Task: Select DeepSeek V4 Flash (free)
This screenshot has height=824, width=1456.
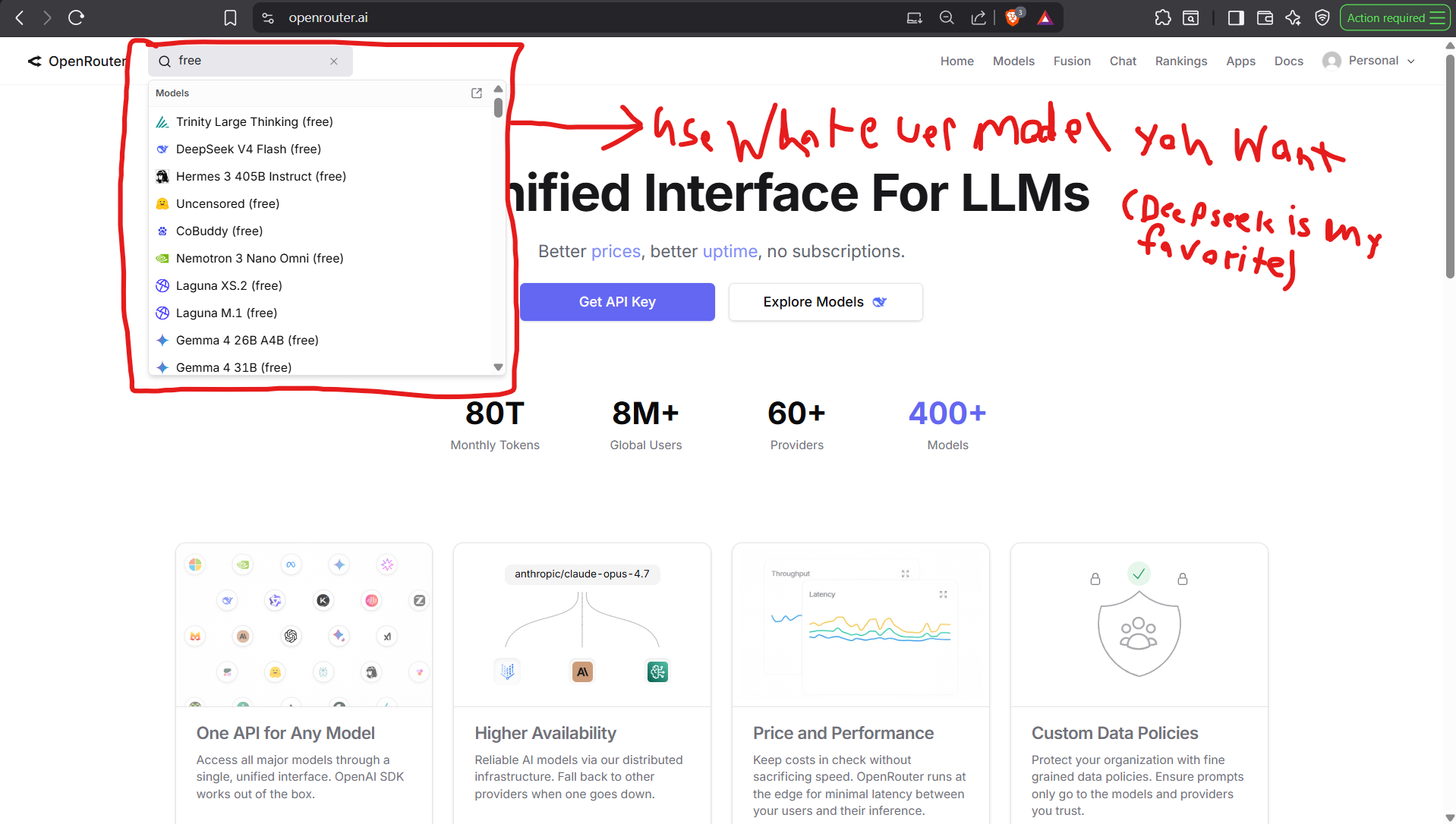Action: (320, 149)
